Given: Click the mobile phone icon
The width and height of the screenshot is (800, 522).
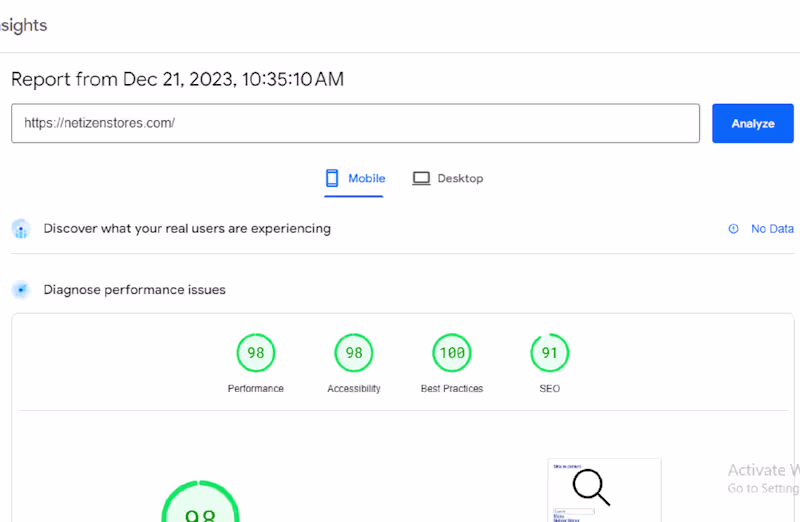Looking at the screenshot, I should click(332, 178).
